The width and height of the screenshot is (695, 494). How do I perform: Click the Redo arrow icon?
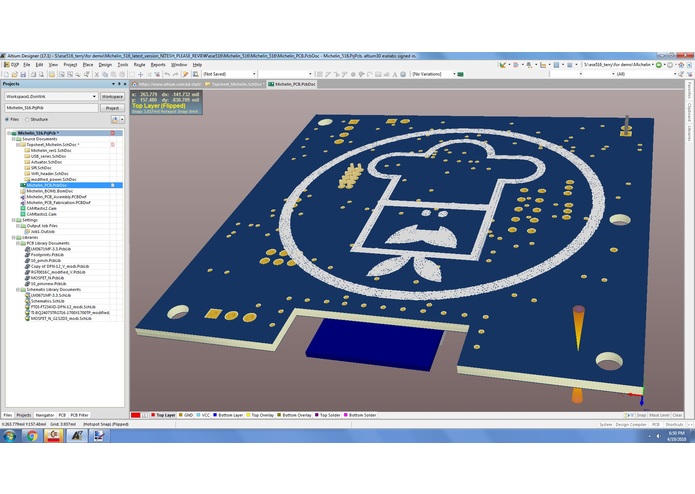coord(176,74)
